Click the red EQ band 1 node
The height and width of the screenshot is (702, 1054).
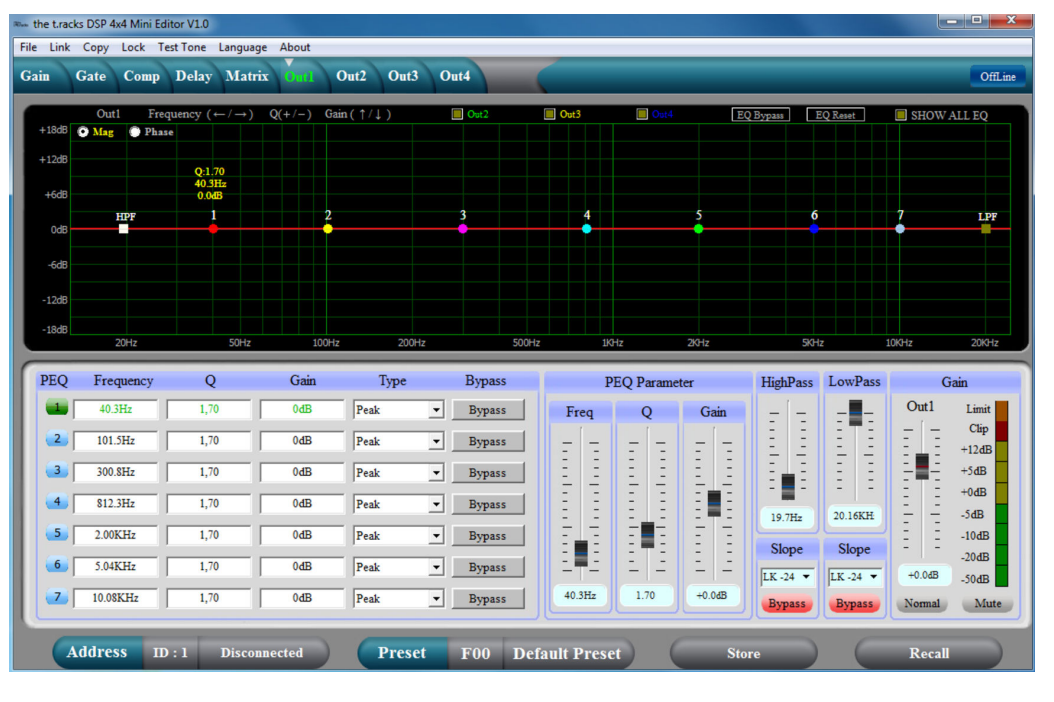click(213, 229)
